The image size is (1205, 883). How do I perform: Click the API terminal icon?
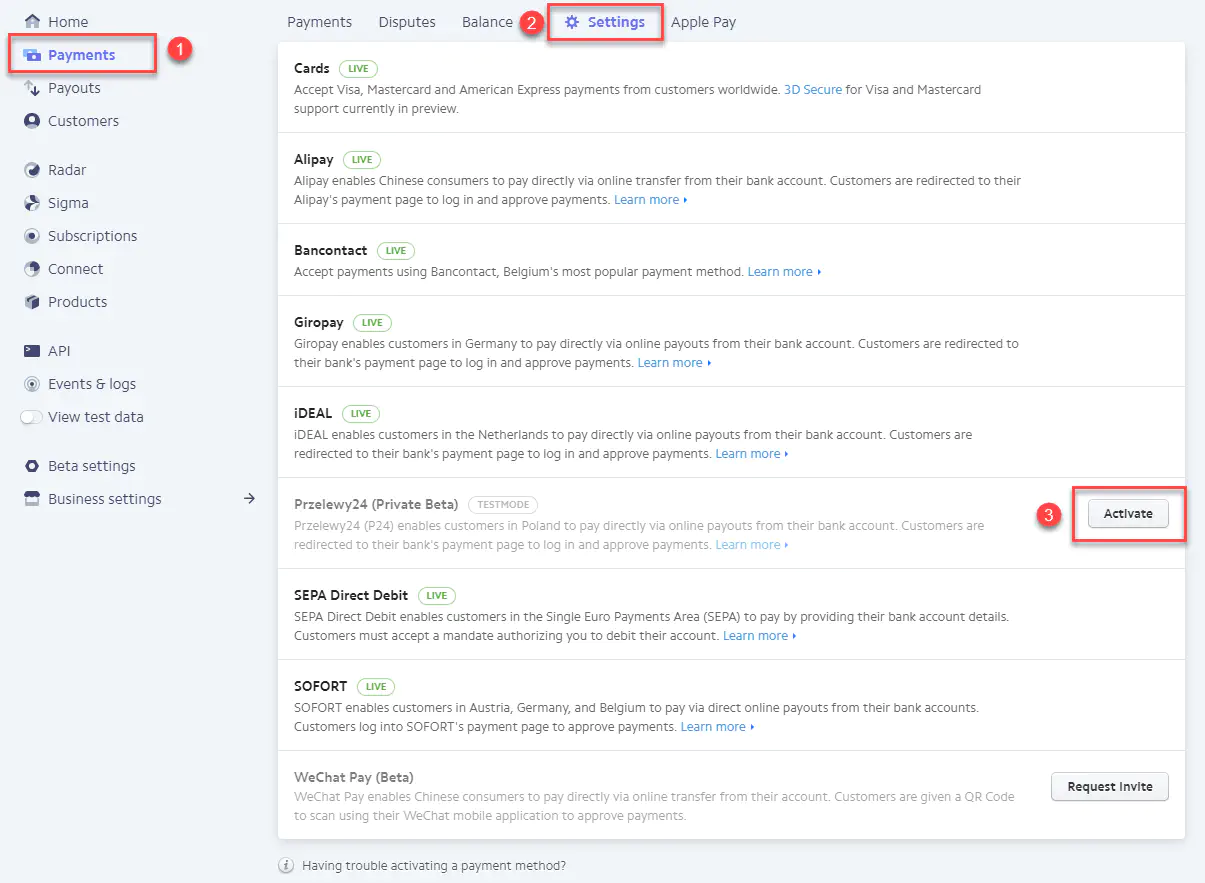pos(32,351)
